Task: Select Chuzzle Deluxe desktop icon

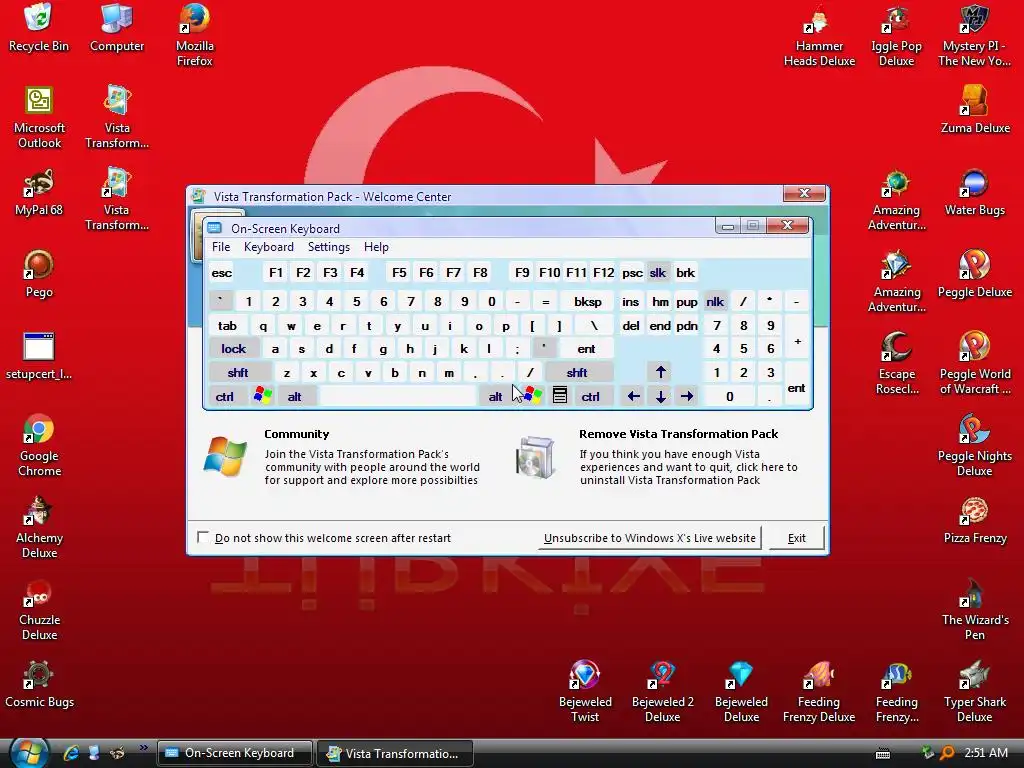Action: [x=39, y=610]
